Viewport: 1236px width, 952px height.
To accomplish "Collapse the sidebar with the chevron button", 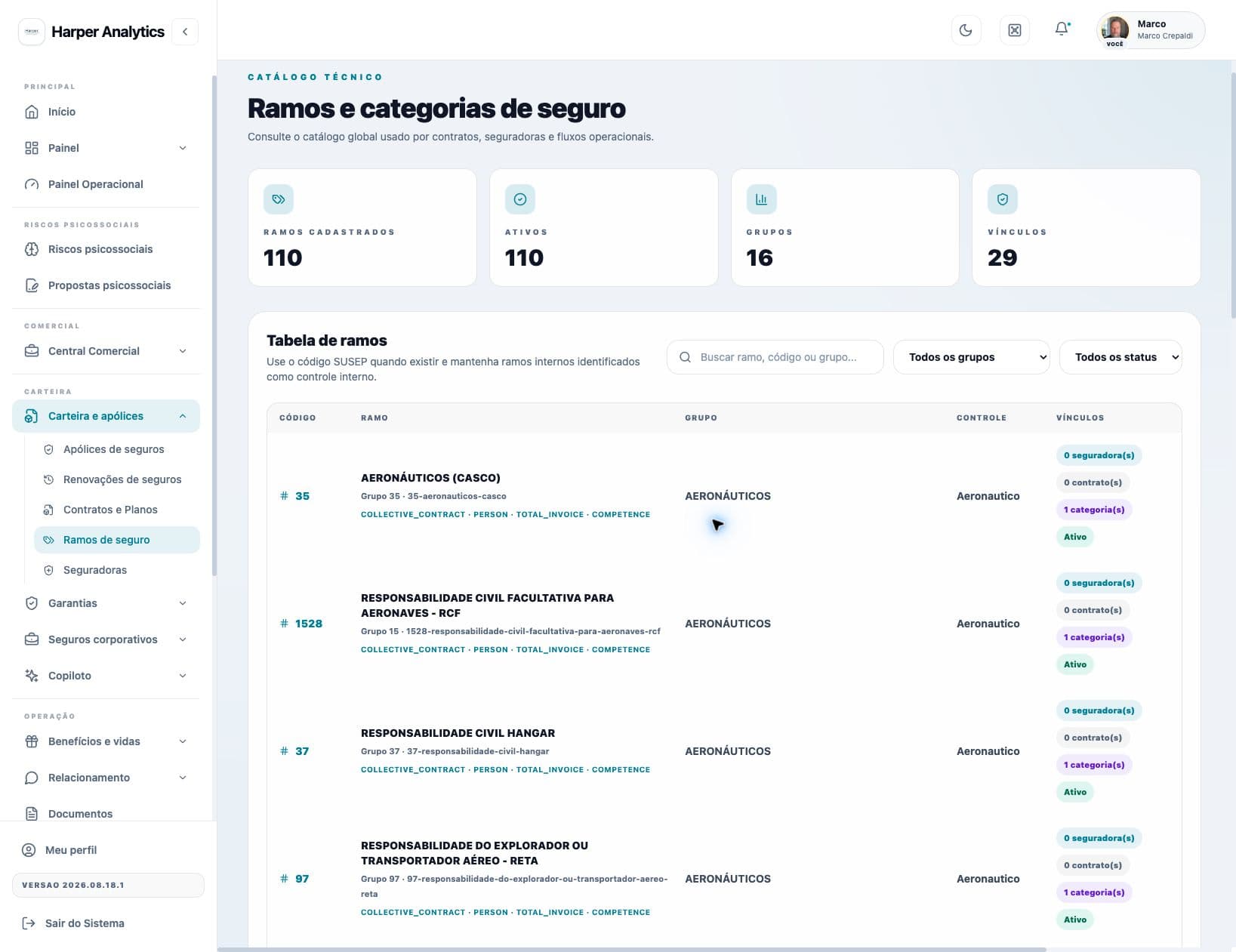I will point(185,32).
